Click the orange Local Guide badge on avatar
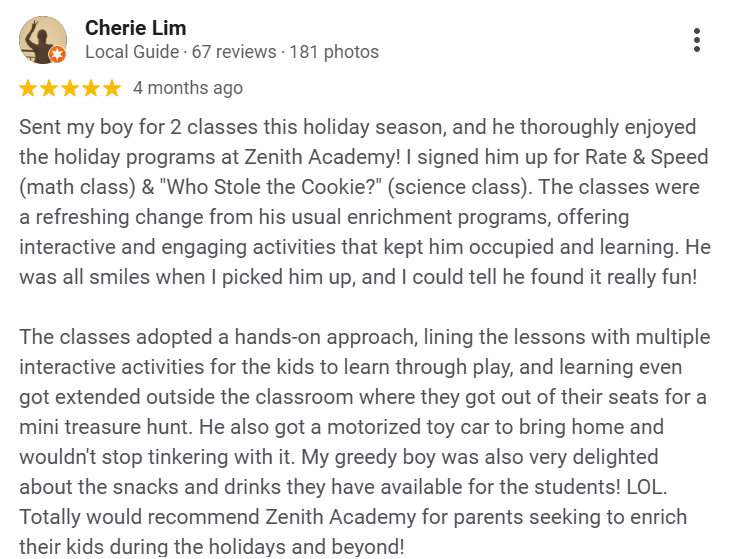Viewport: 741px width, 559px height. 58,54
